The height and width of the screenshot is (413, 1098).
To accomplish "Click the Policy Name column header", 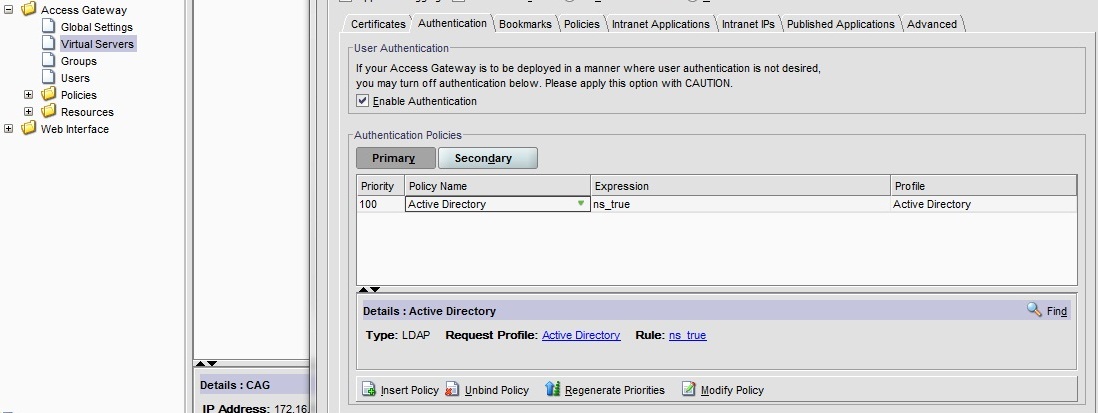I will click(497, 186).
